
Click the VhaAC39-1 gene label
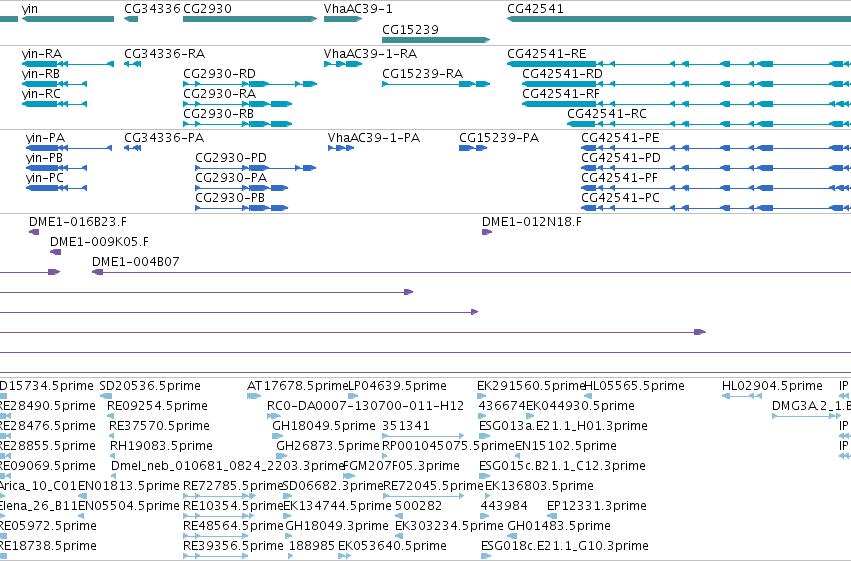(358, 9)
